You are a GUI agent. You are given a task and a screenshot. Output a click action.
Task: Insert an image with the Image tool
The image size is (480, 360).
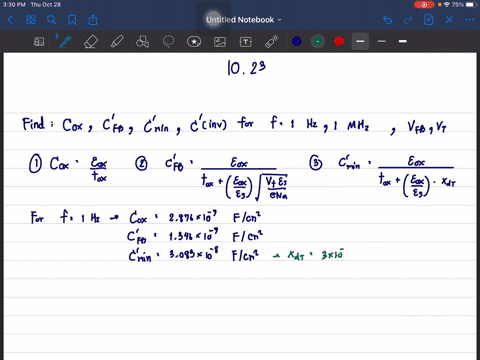220,42
